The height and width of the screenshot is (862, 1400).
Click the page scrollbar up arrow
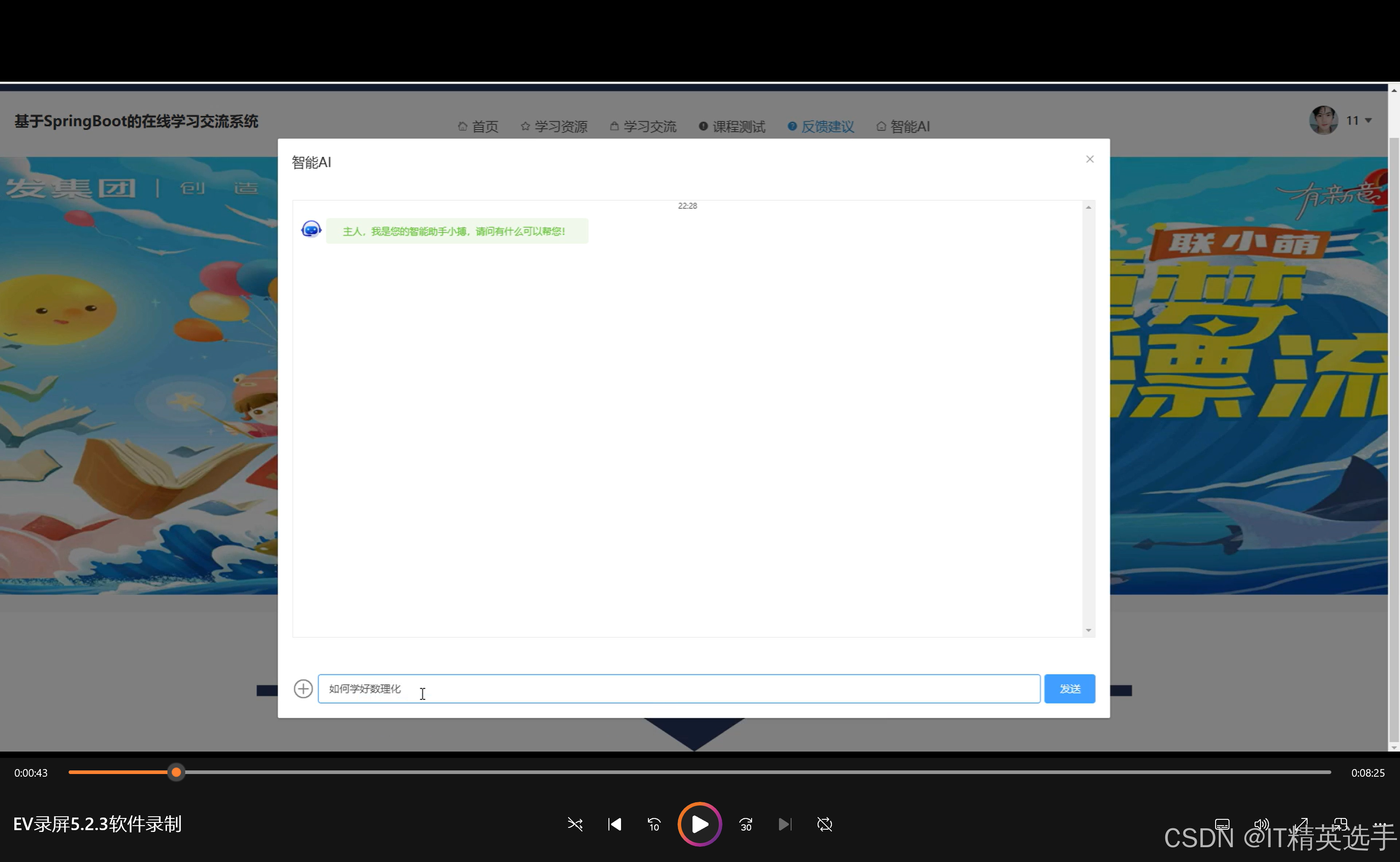coord(1394,90)
